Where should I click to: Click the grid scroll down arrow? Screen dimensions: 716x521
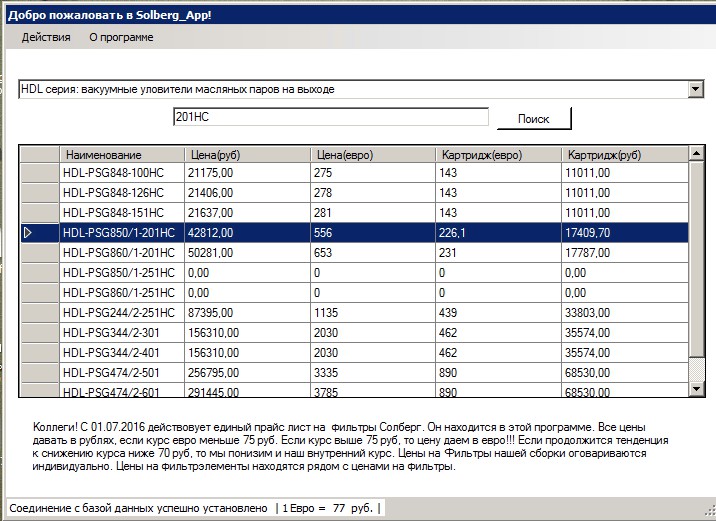(x=696, y=389)
